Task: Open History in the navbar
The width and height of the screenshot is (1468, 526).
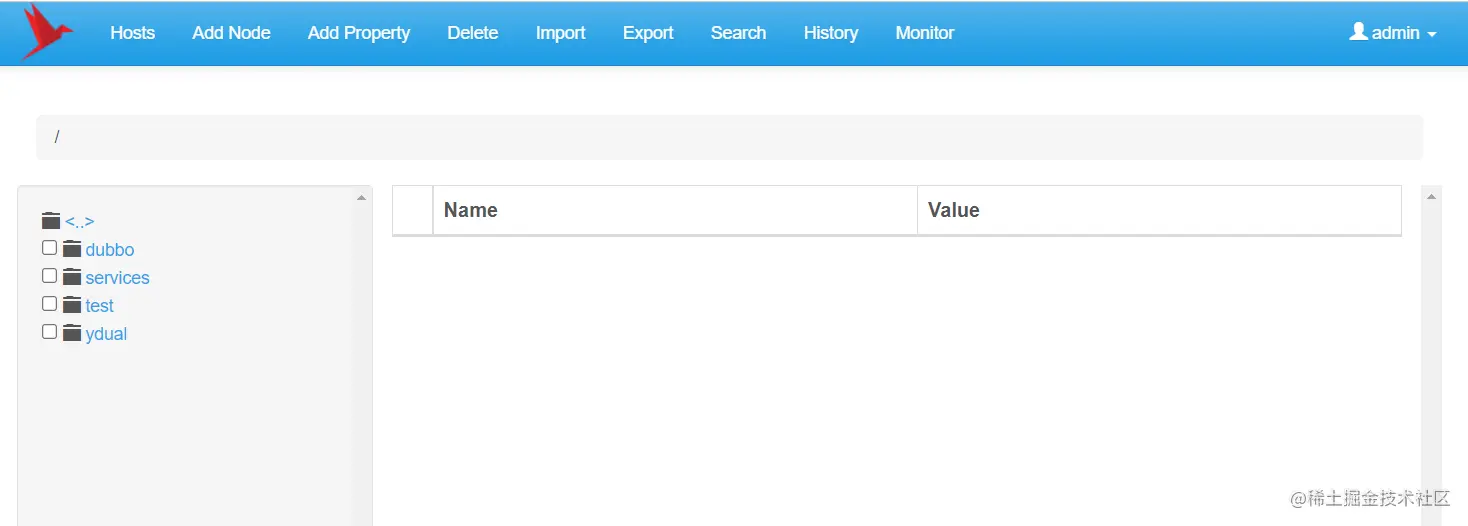Action: tap(831, 33)
